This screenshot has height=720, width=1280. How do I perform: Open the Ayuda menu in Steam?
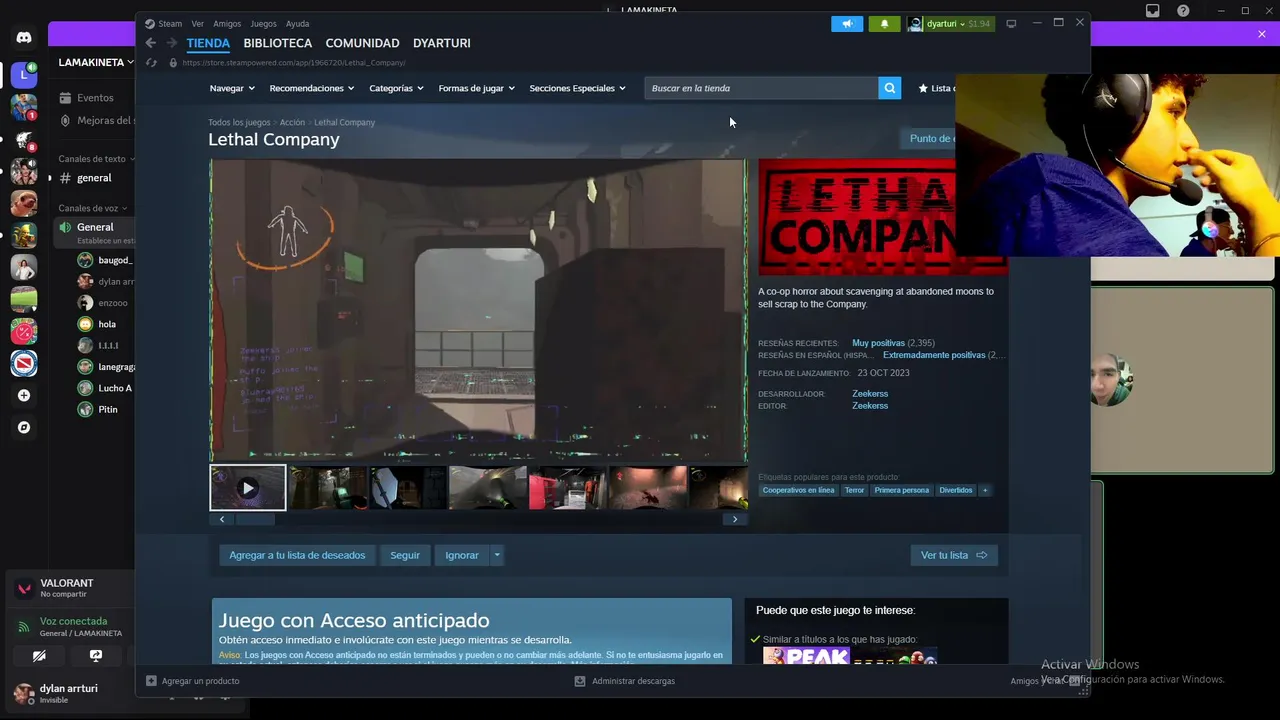click(x=297, y=24)
